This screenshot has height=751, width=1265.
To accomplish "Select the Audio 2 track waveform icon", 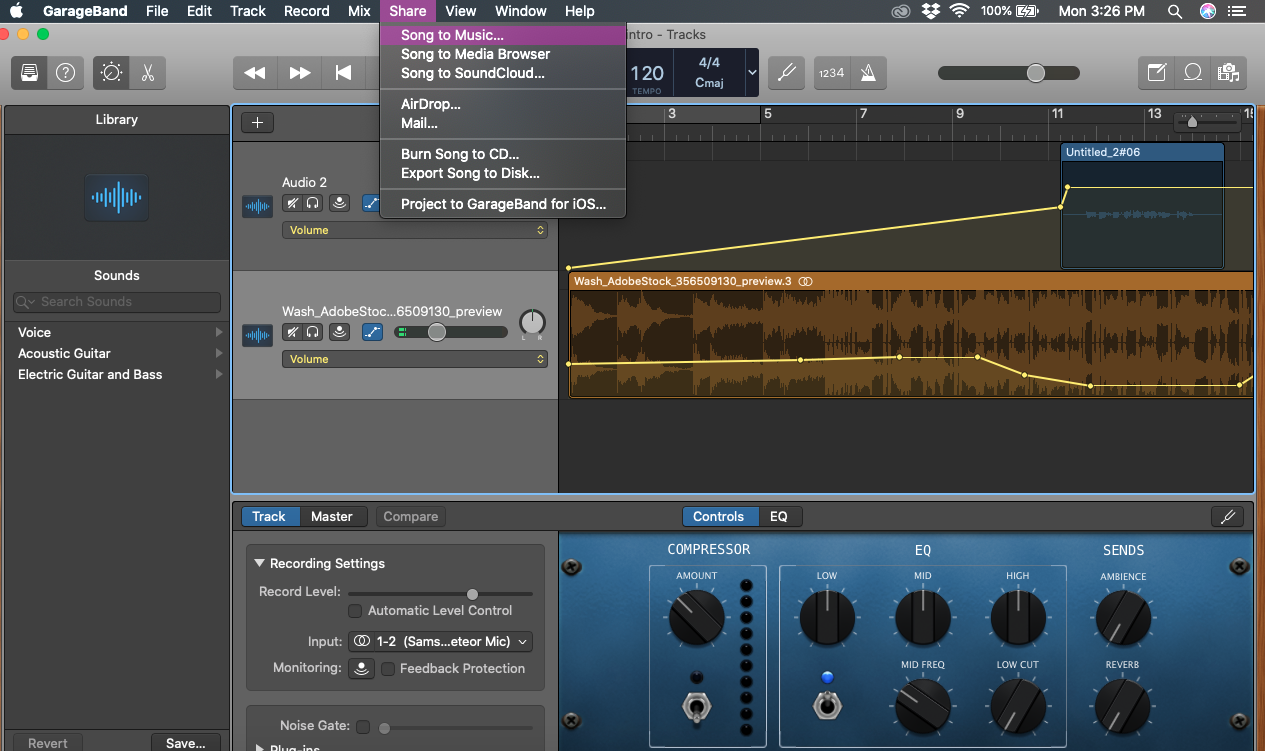I will pos(257,207).
